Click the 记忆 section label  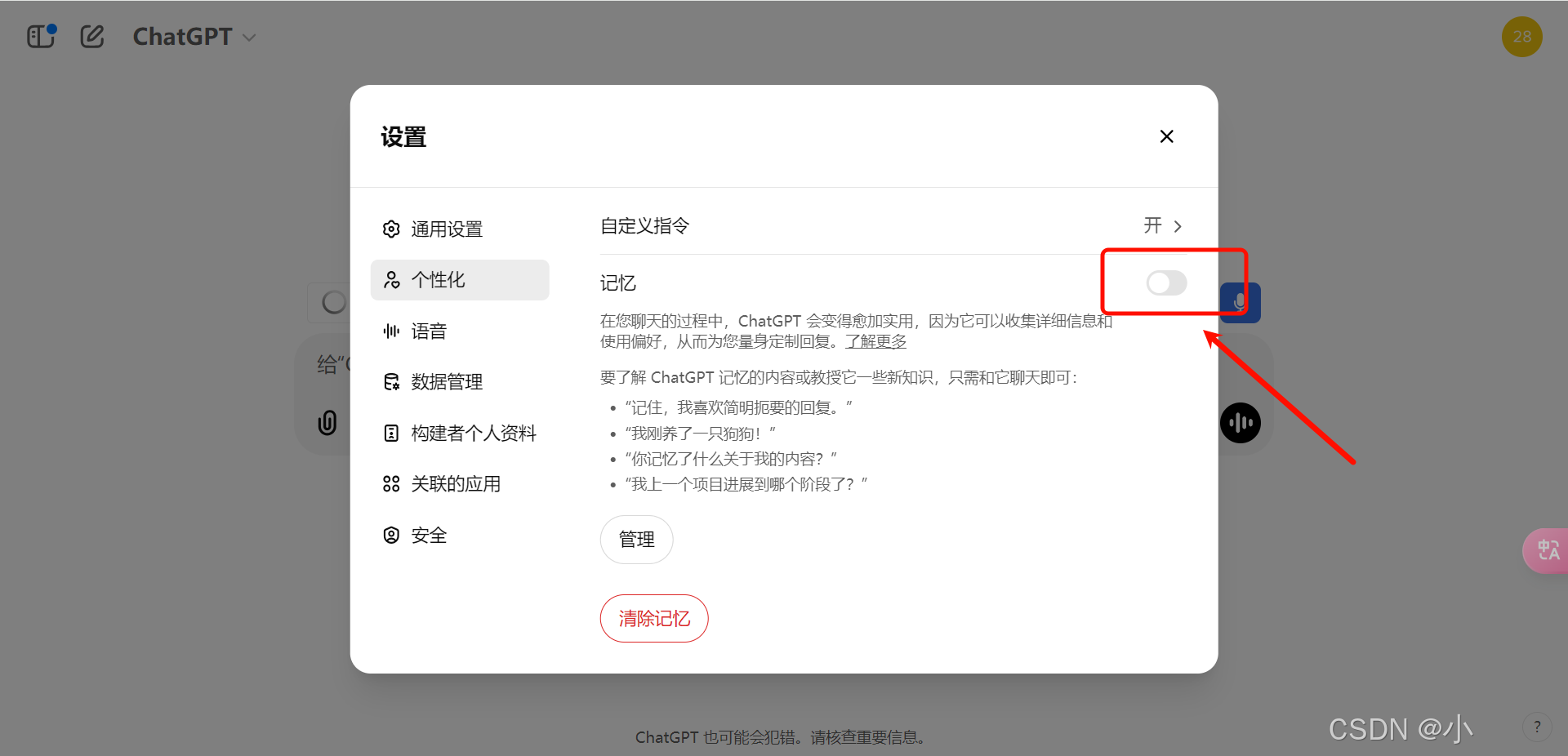[x=618, y=283]
